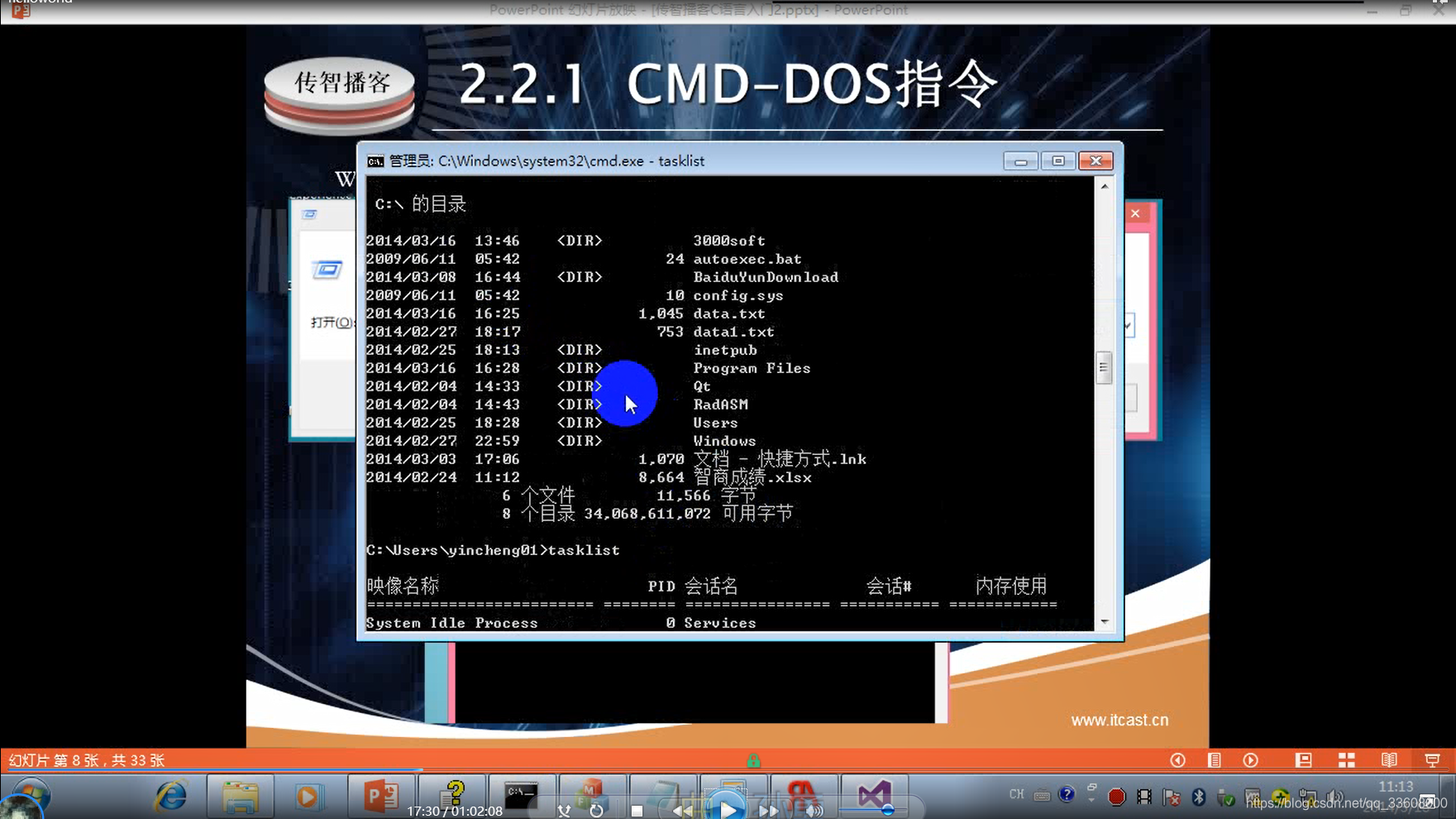Toggle shuffle on the video player
The height and width of the screenshot is (819, 1456).
tap(564, 811)
